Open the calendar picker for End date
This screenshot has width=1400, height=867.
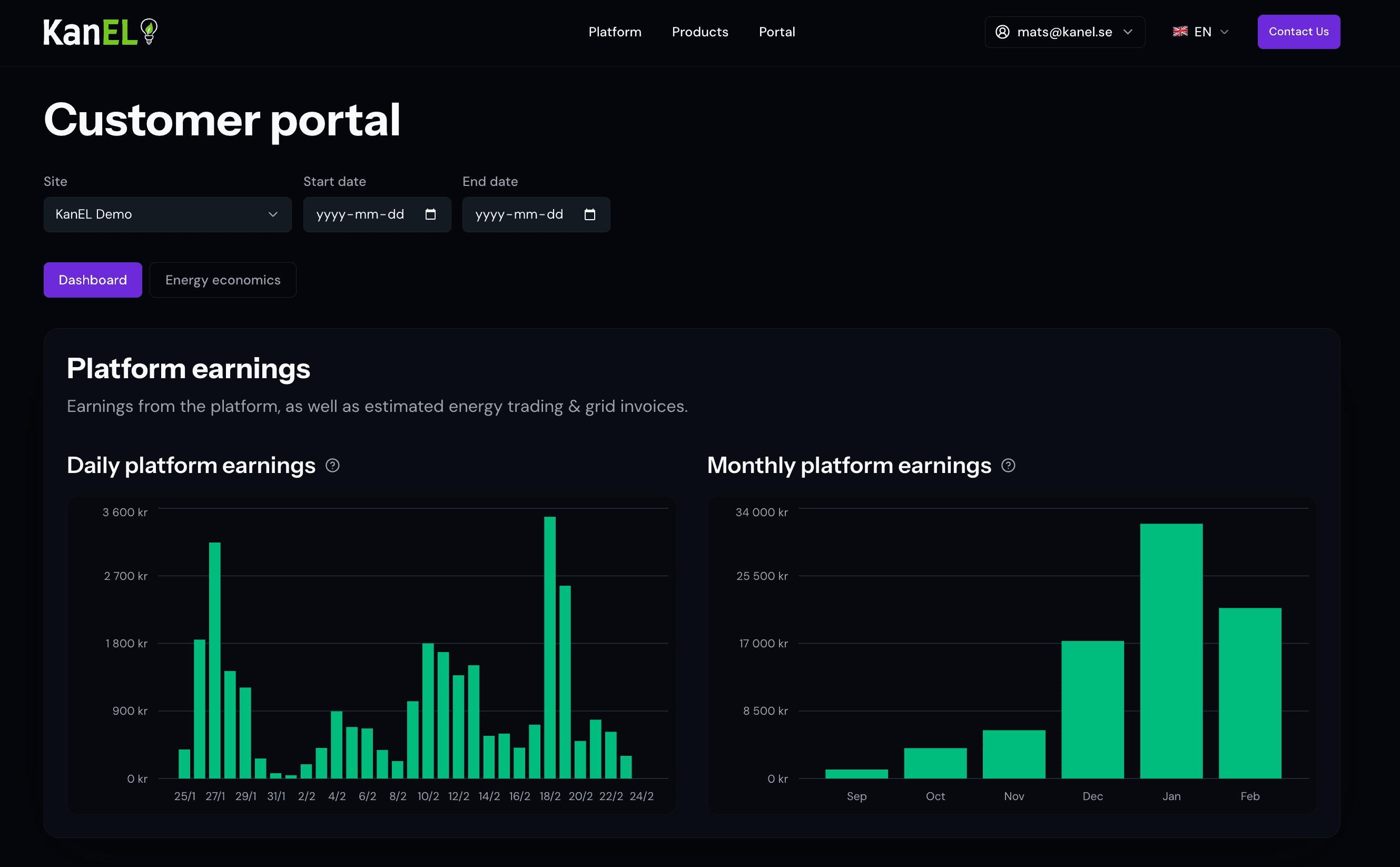(x=590, y=214)
